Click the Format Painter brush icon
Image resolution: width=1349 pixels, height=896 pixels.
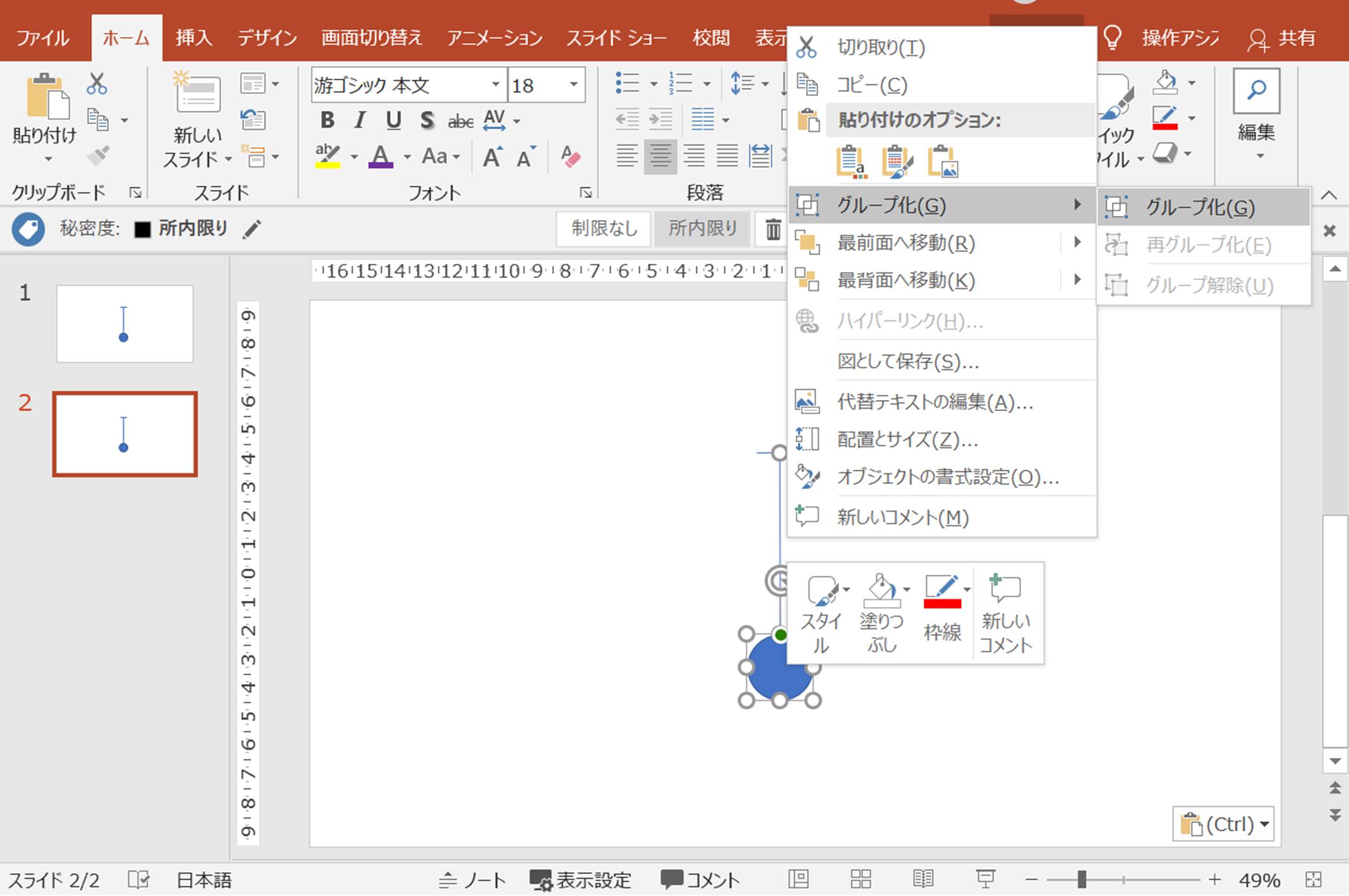(x=97, y=156)
